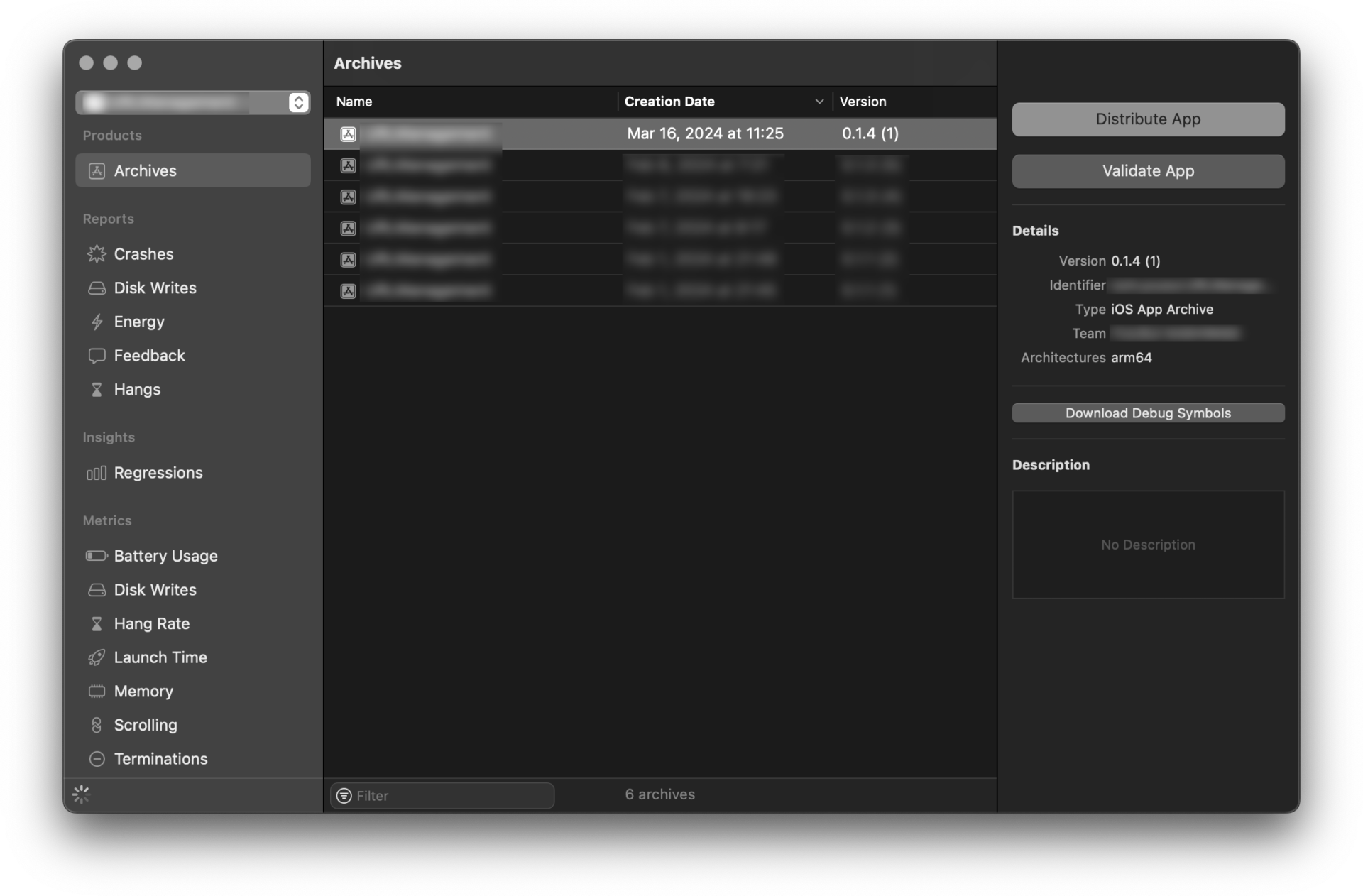Select the fifth archive row icon
This screenshot has height=896, width=1363.
[348, 259]
